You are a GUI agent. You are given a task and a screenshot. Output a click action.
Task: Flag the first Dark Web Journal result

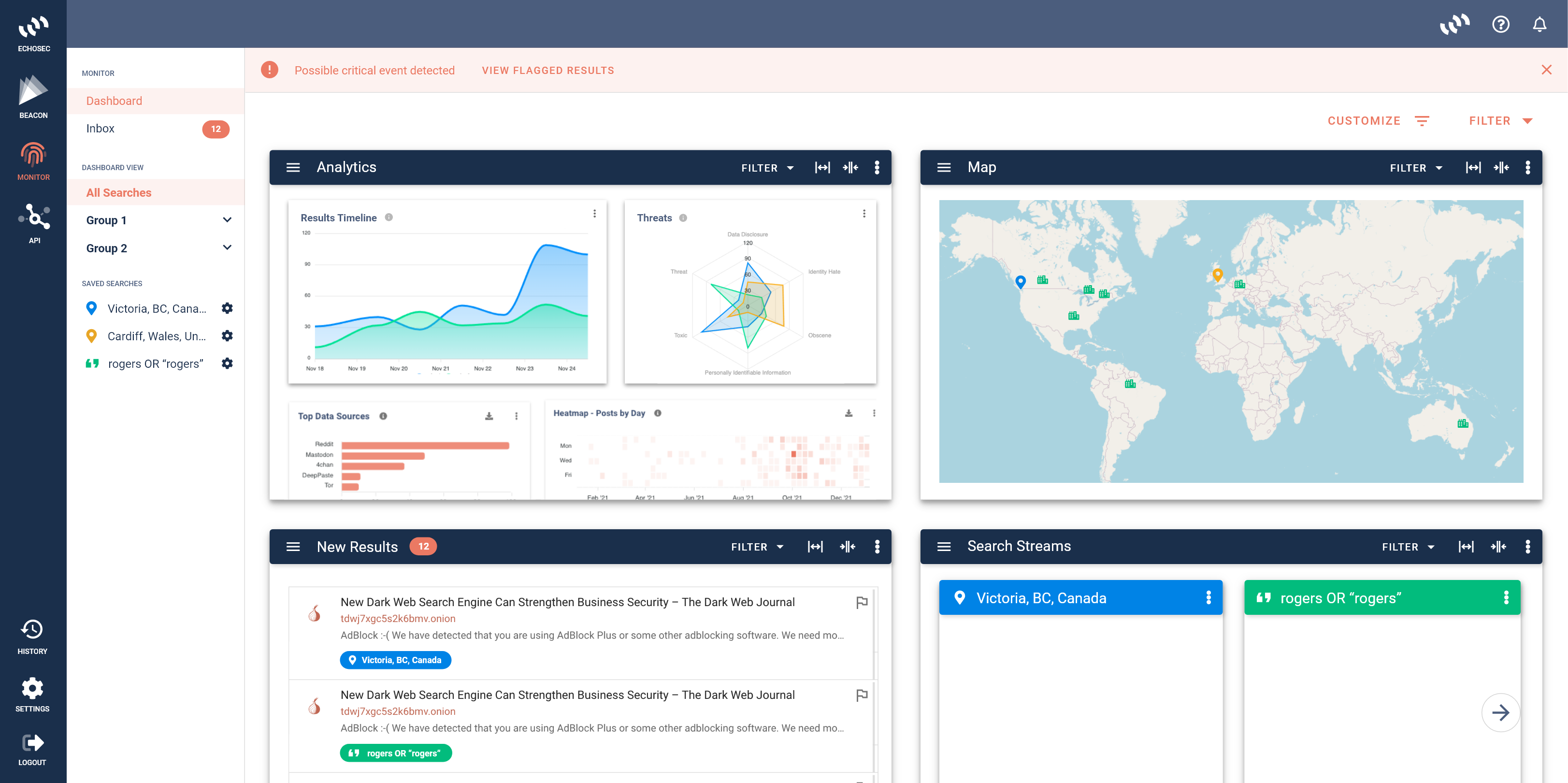click(862, 603)
